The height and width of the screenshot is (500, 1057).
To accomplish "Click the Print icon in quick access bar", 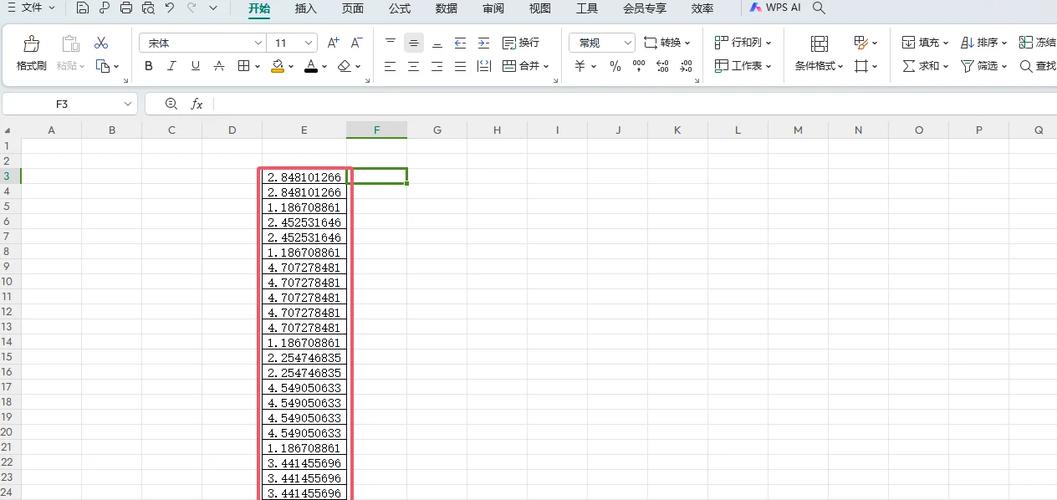I will coord(126,8).
